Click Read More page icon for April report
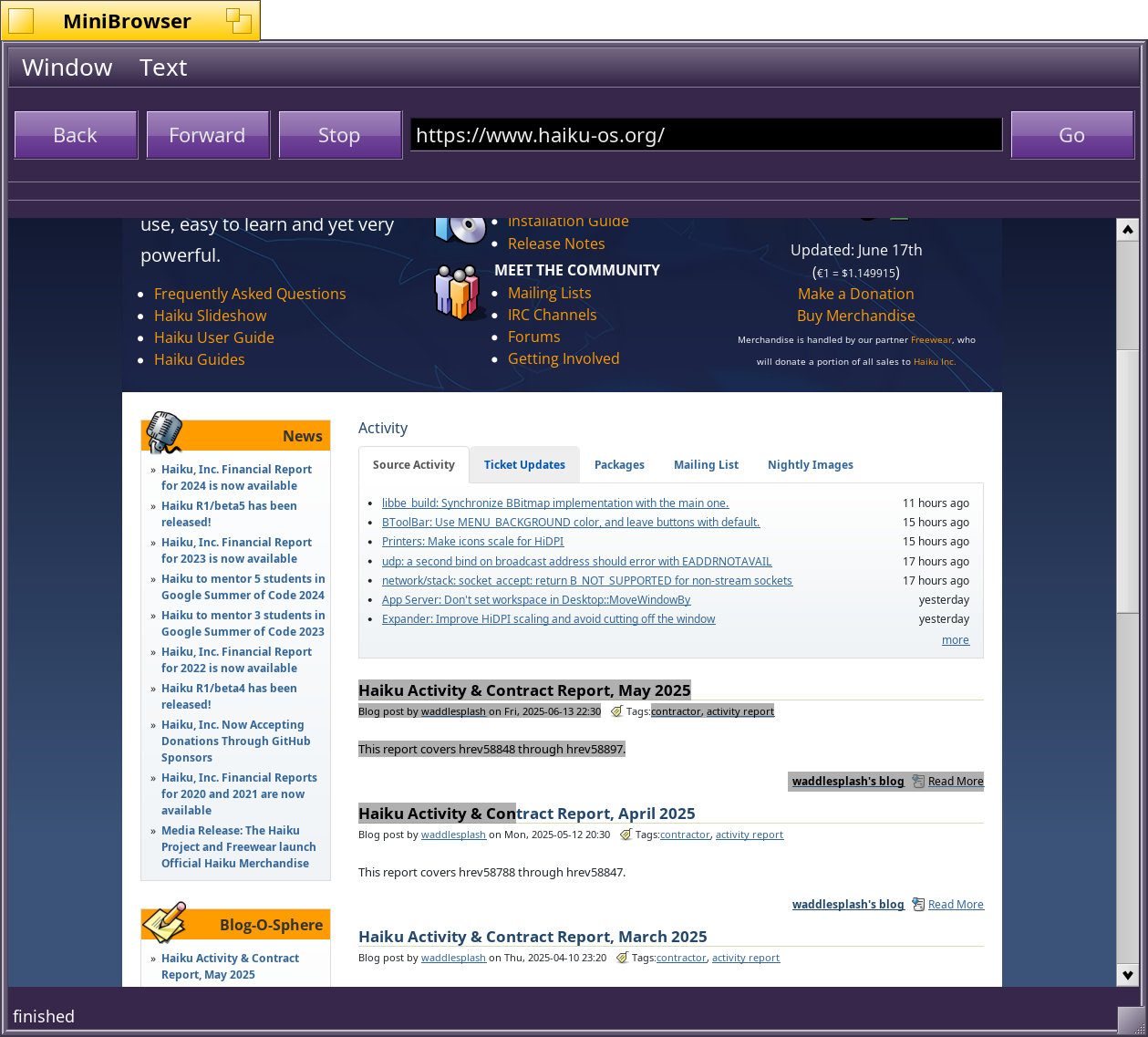The image size is (1148, 1037). pyautogui.click(x=918, y=905)
